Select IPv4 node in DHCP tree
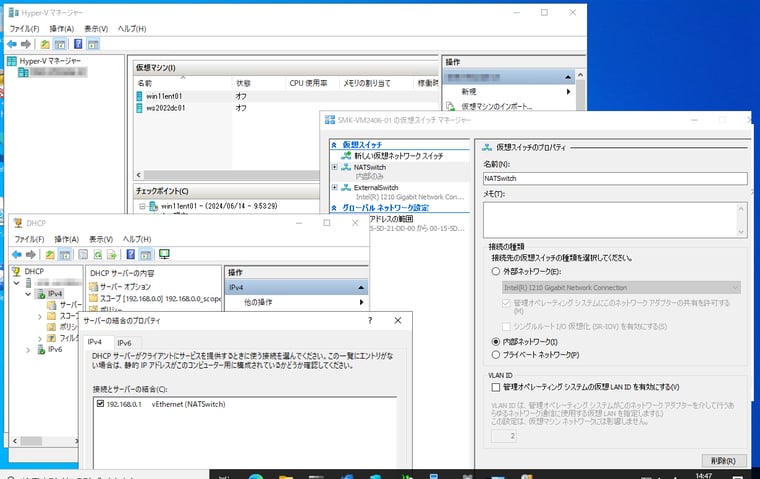Viewport: 760px width, 479px height. [x=55, y=293]
